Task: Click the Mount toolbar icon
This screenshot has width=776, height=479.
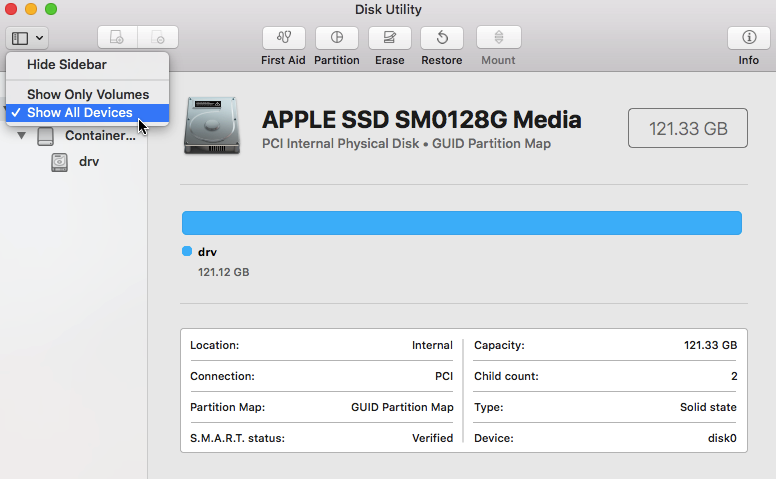Action: click(498, 37)
